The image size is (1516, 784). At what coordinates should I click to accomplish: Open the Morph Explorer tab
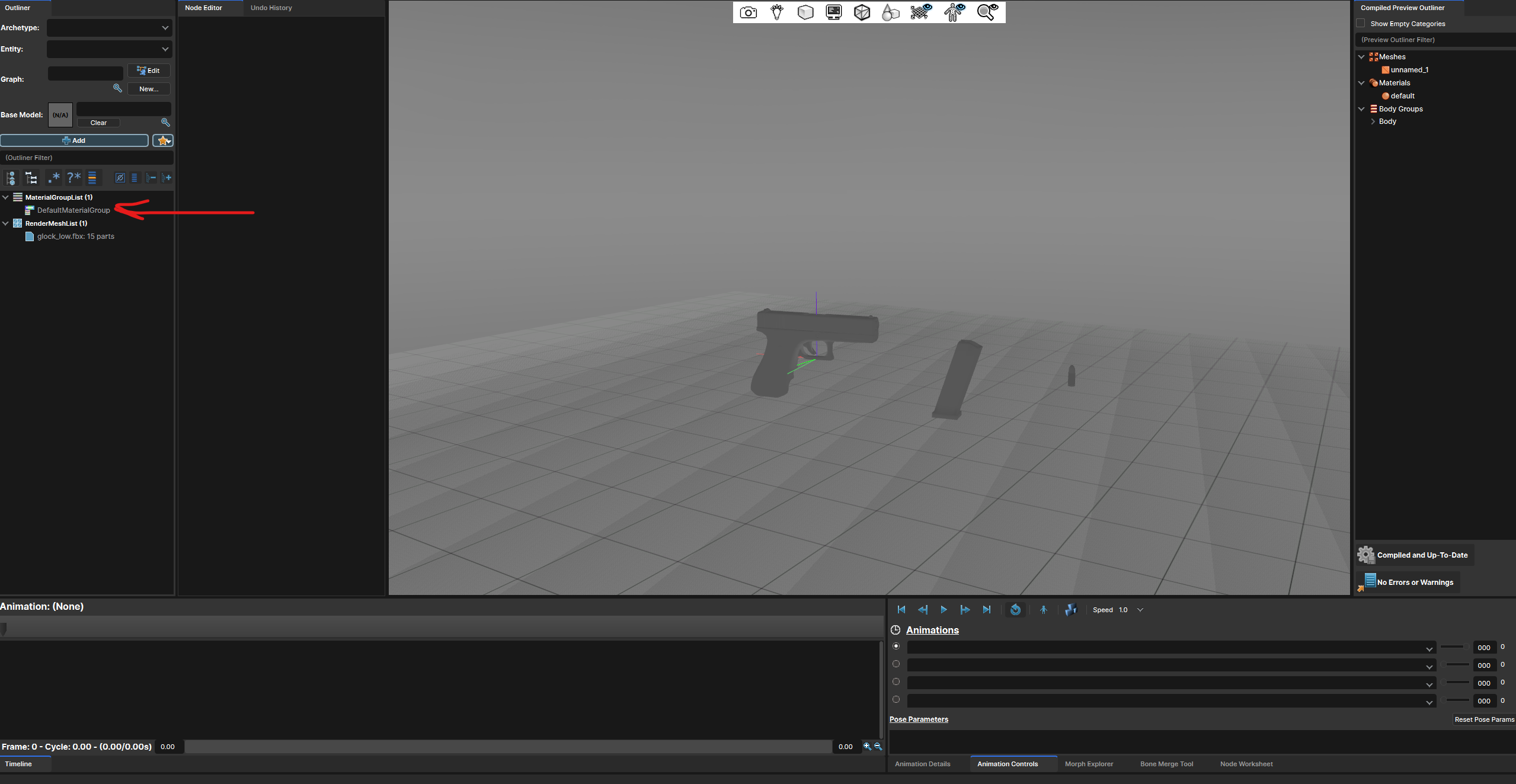point(1089,764)
